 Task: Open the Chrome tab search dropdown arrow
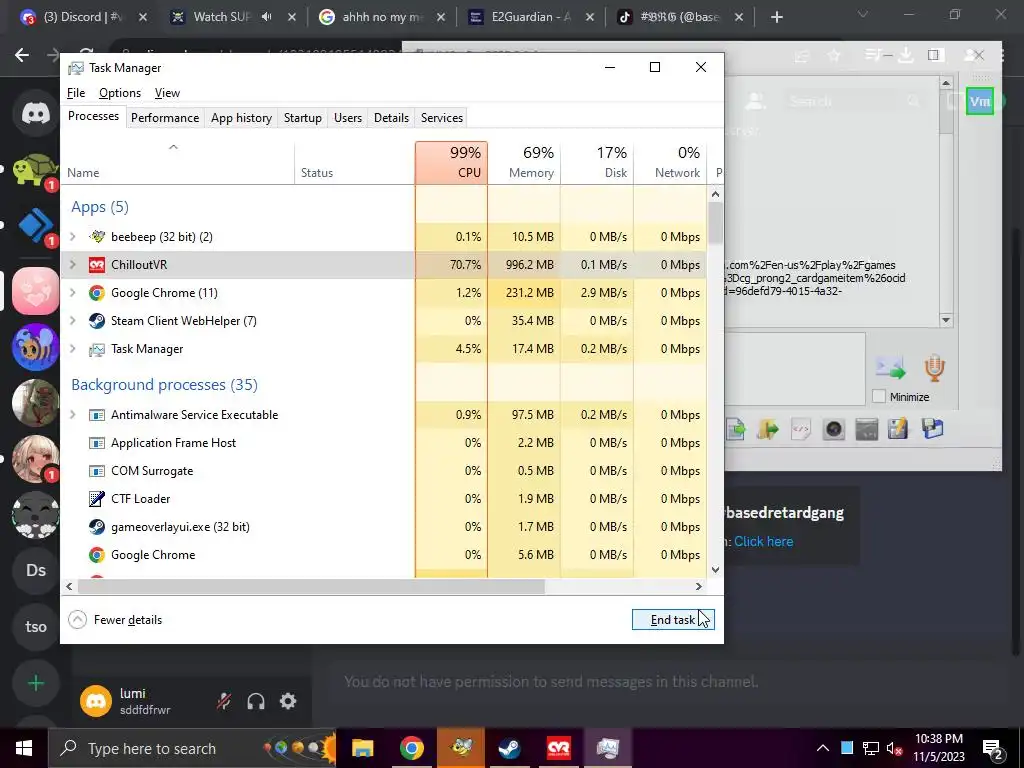[863, 15]
